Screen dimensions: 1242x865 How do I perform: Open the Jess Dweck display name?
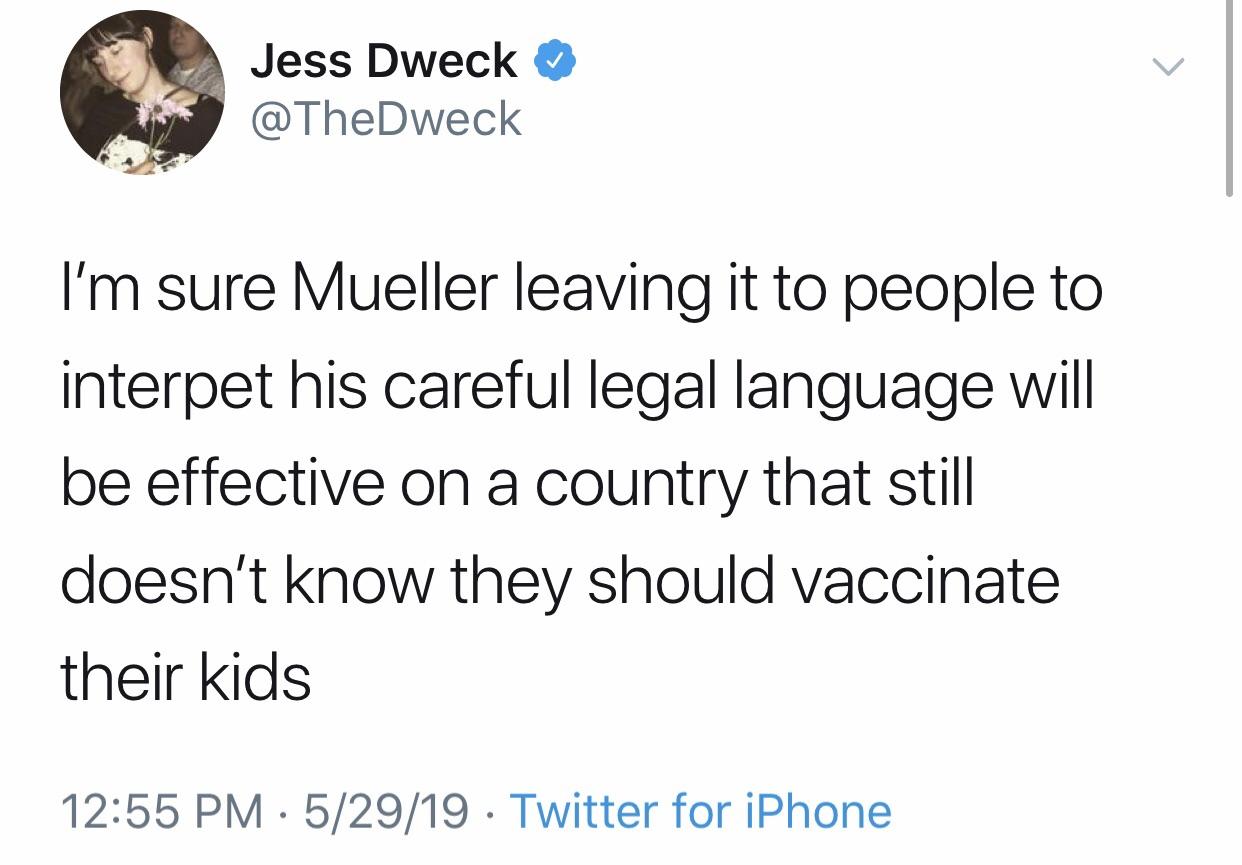[x=383, y=63]
